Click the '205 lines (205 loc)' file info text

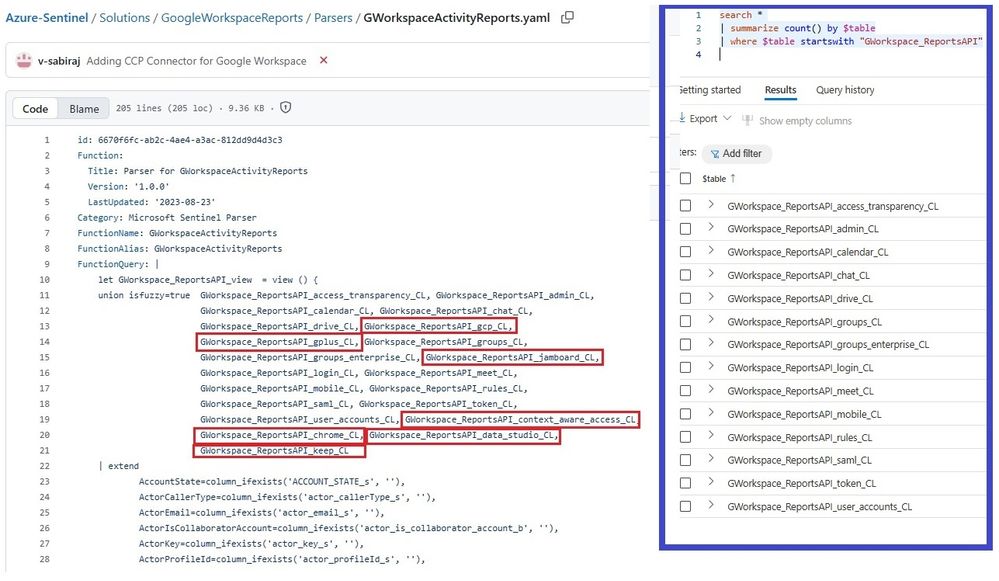coord(164,108)
